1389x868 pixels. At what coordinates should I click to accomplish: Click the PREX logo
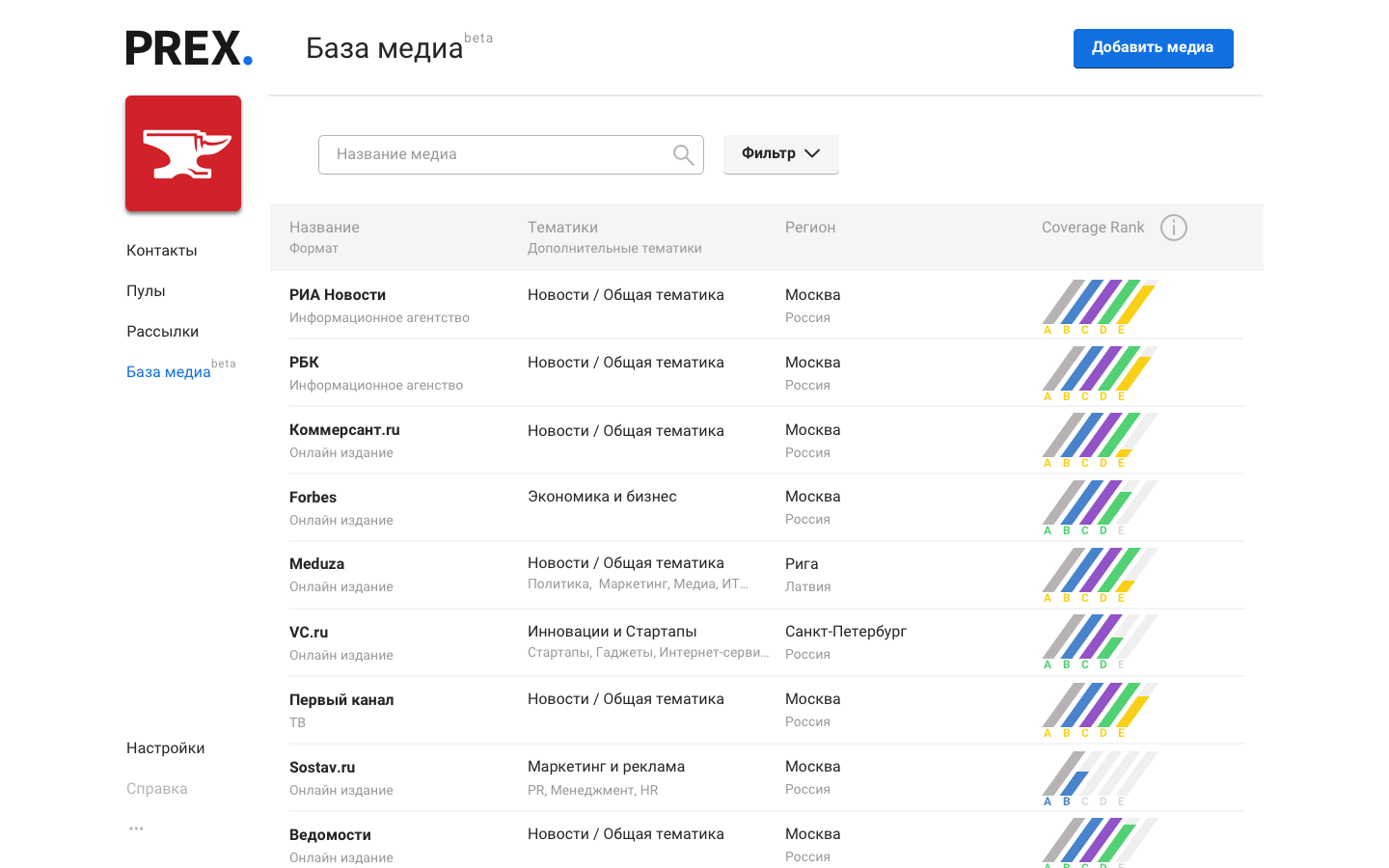189,48
